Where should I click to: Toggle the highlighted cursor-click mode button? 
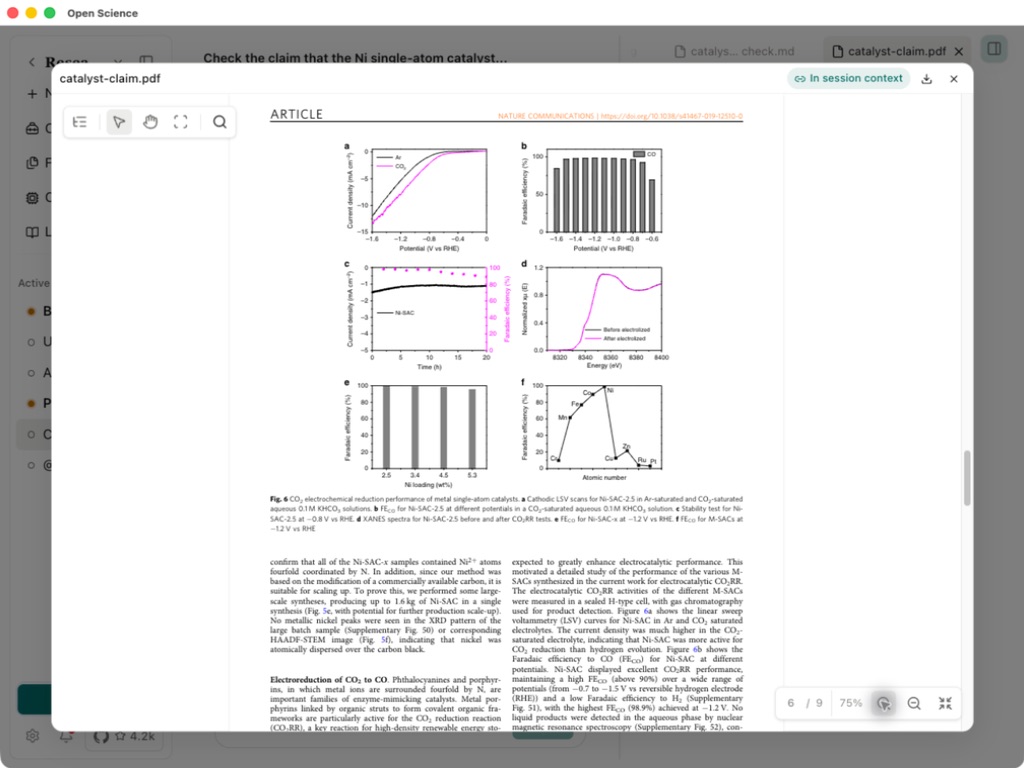[884, 703]
